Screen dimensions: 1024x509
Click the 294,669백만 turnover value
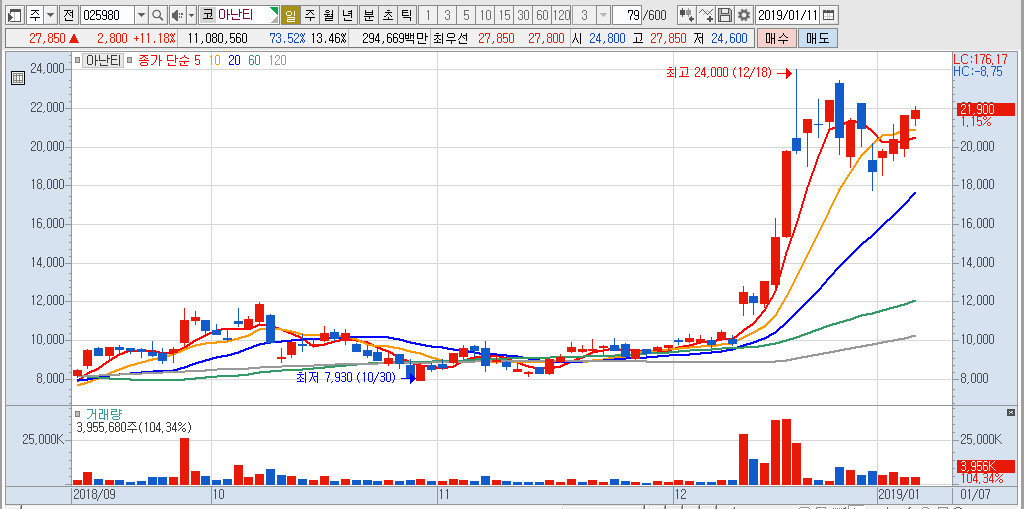[394, 39]
